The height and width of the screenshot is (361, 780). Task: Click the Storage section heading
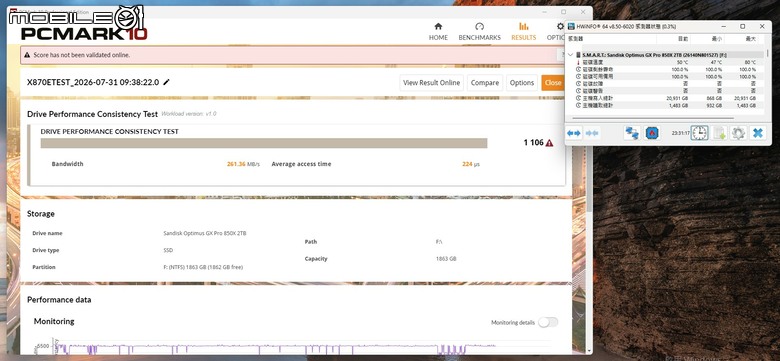coord(41,214)
